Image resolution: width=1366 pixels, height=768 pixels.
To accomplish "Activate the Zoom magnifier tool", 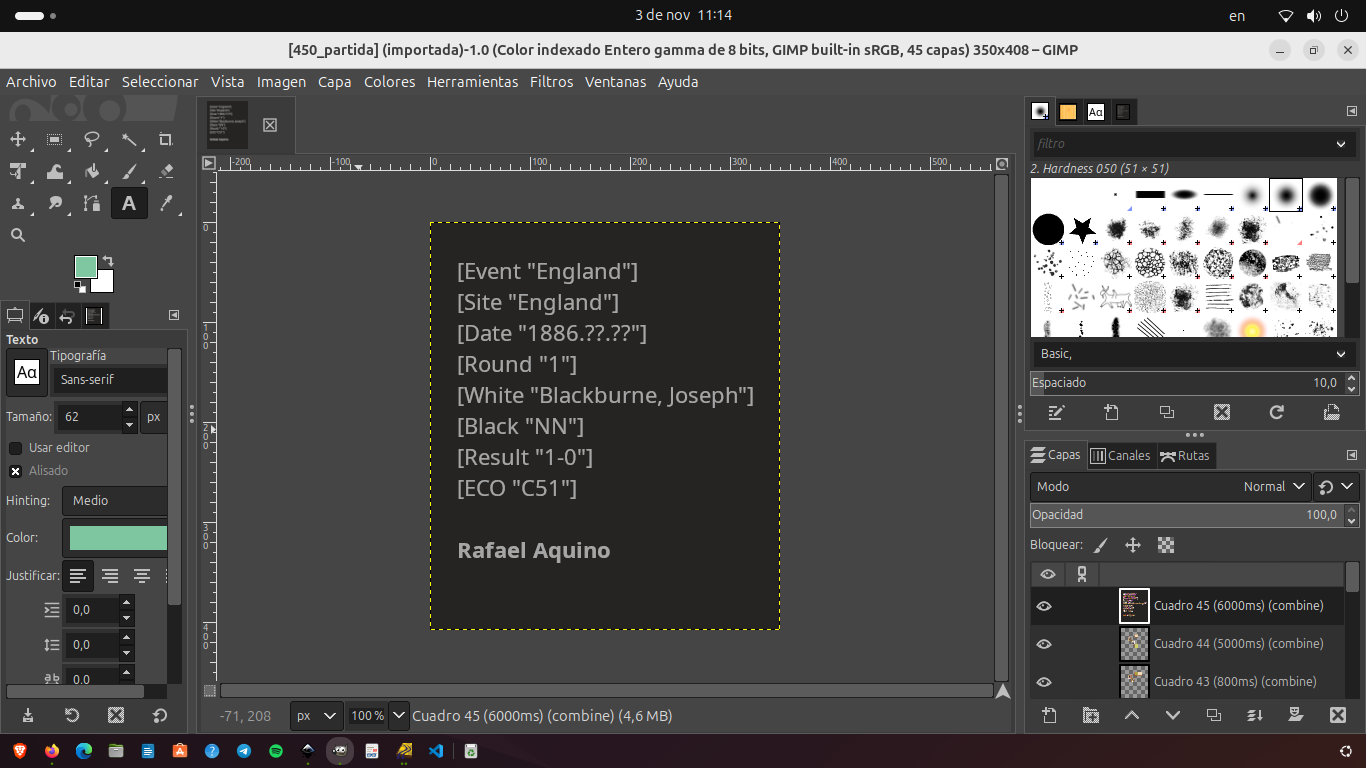I will [18, 235].
